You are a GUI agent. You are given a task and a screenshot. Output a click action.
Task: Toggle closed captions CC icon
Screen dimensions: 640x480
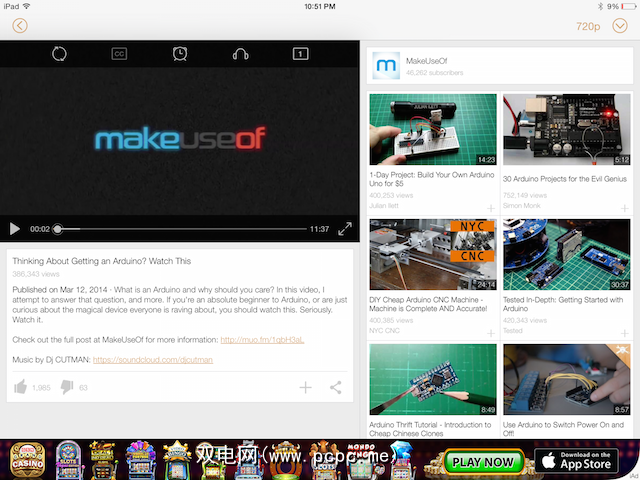[119, 54]
